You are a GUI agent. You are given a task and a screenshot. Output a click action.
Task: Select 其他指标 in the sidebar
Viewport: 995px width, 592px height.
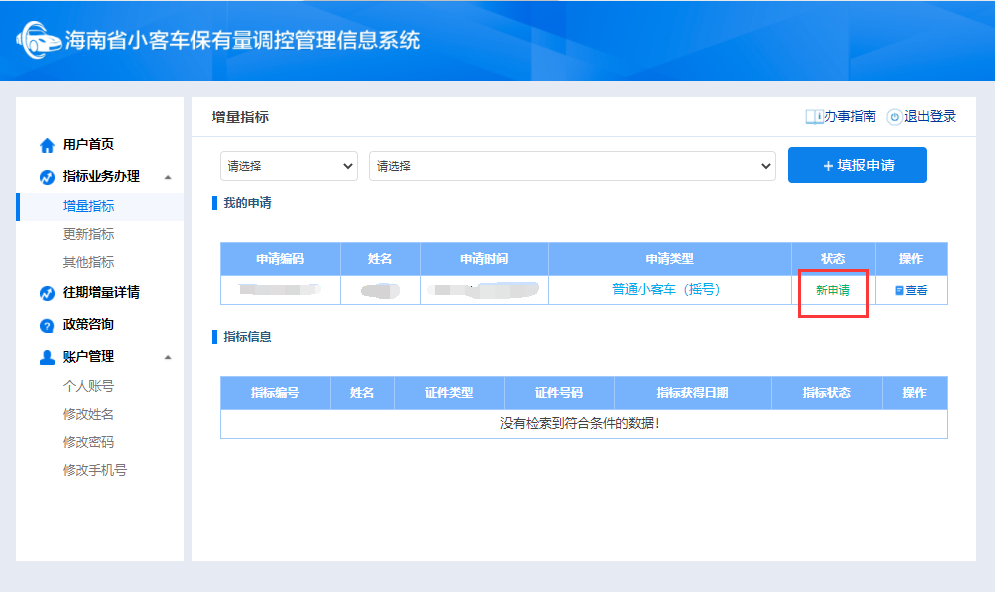[88, 262]
